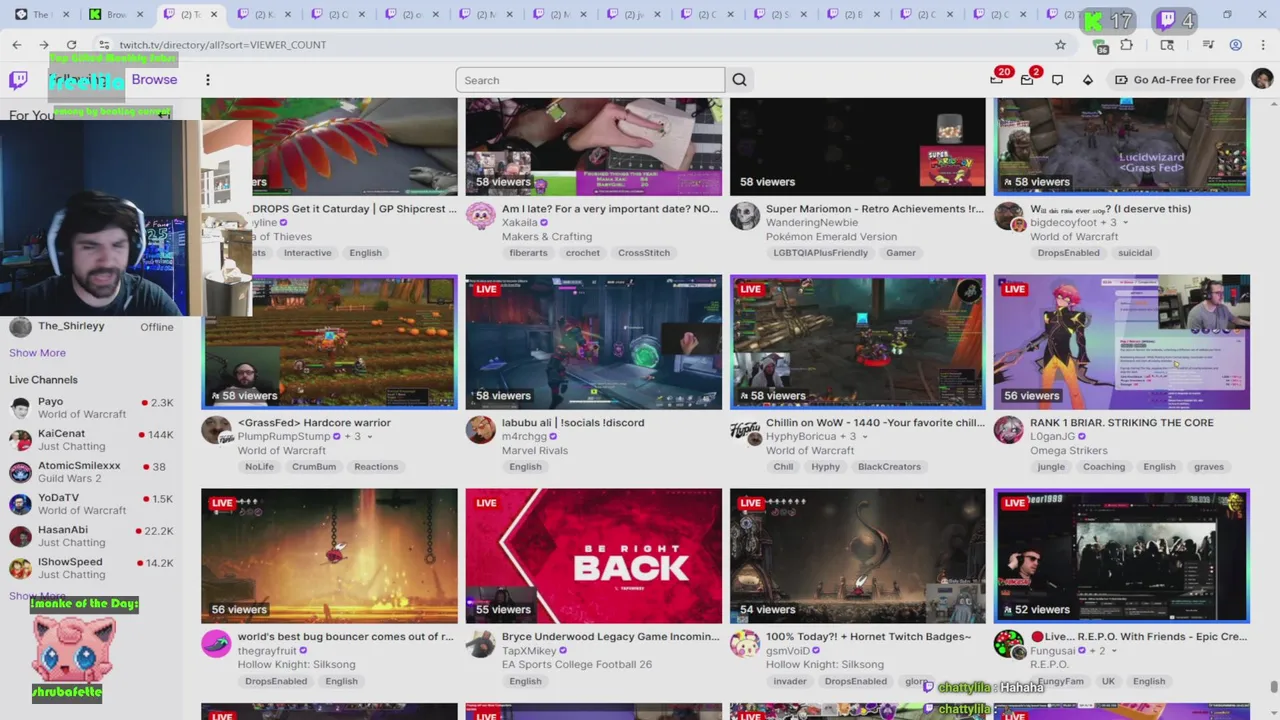The image size is (1280, 720).
Task: Open Payo channel in sidebar
Action: coord(91,408)
